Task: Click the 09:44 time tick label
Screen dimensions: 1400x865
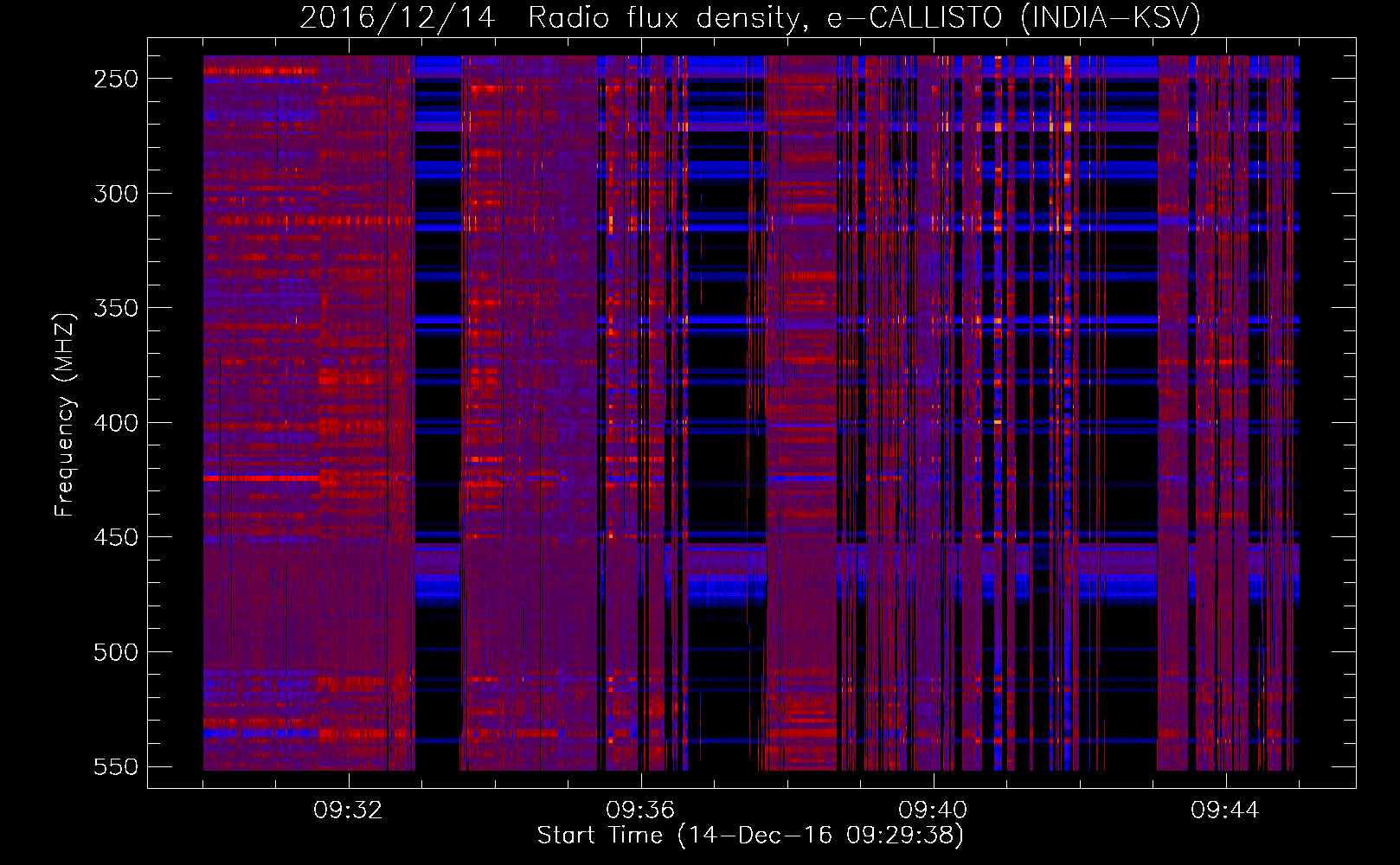Action: pos(1225,811)
